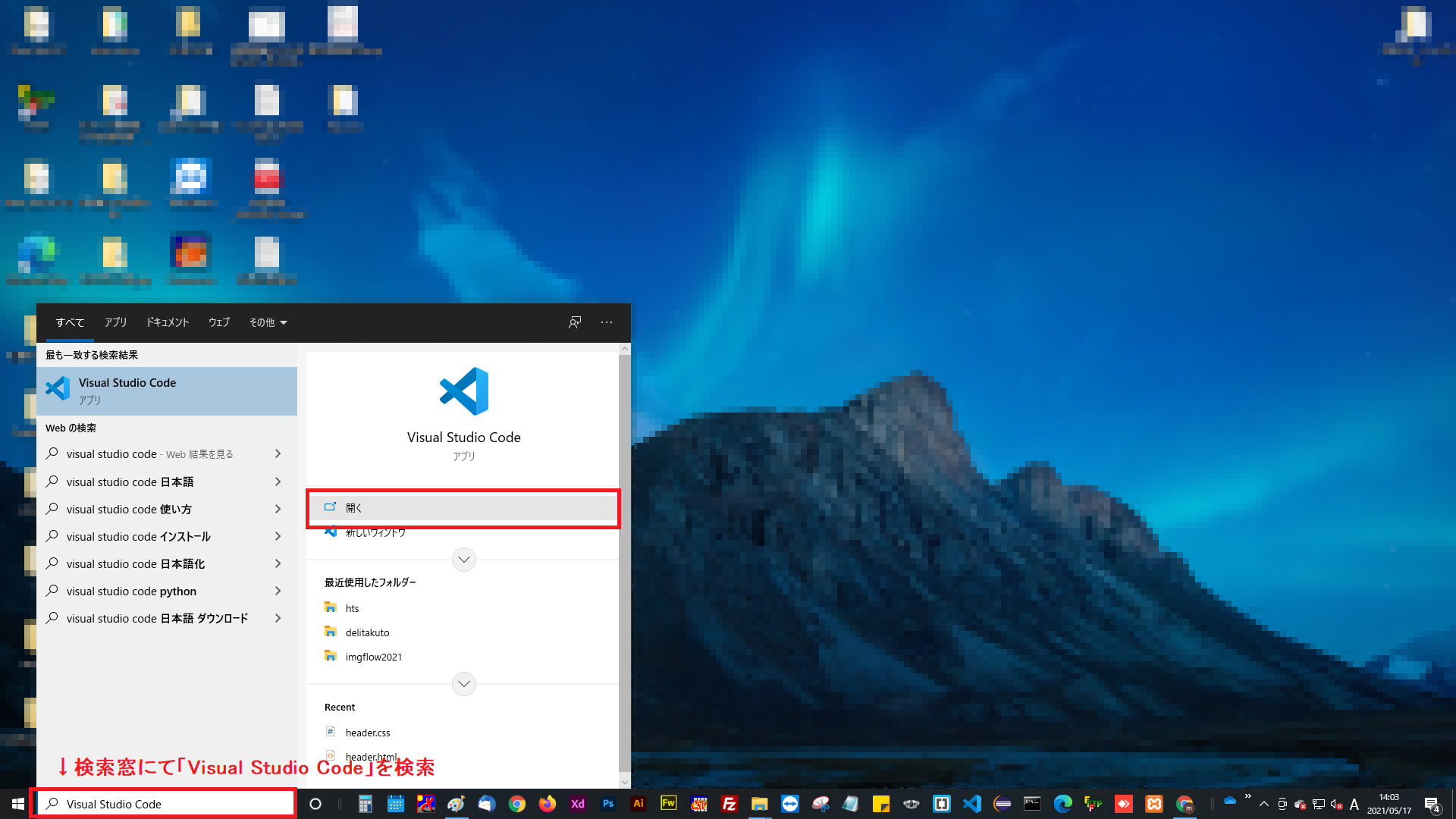Expand 'visual studio code 日本語化' suggestion arrow
This screenshot has width=1456, height=819.
coord(278,563)
